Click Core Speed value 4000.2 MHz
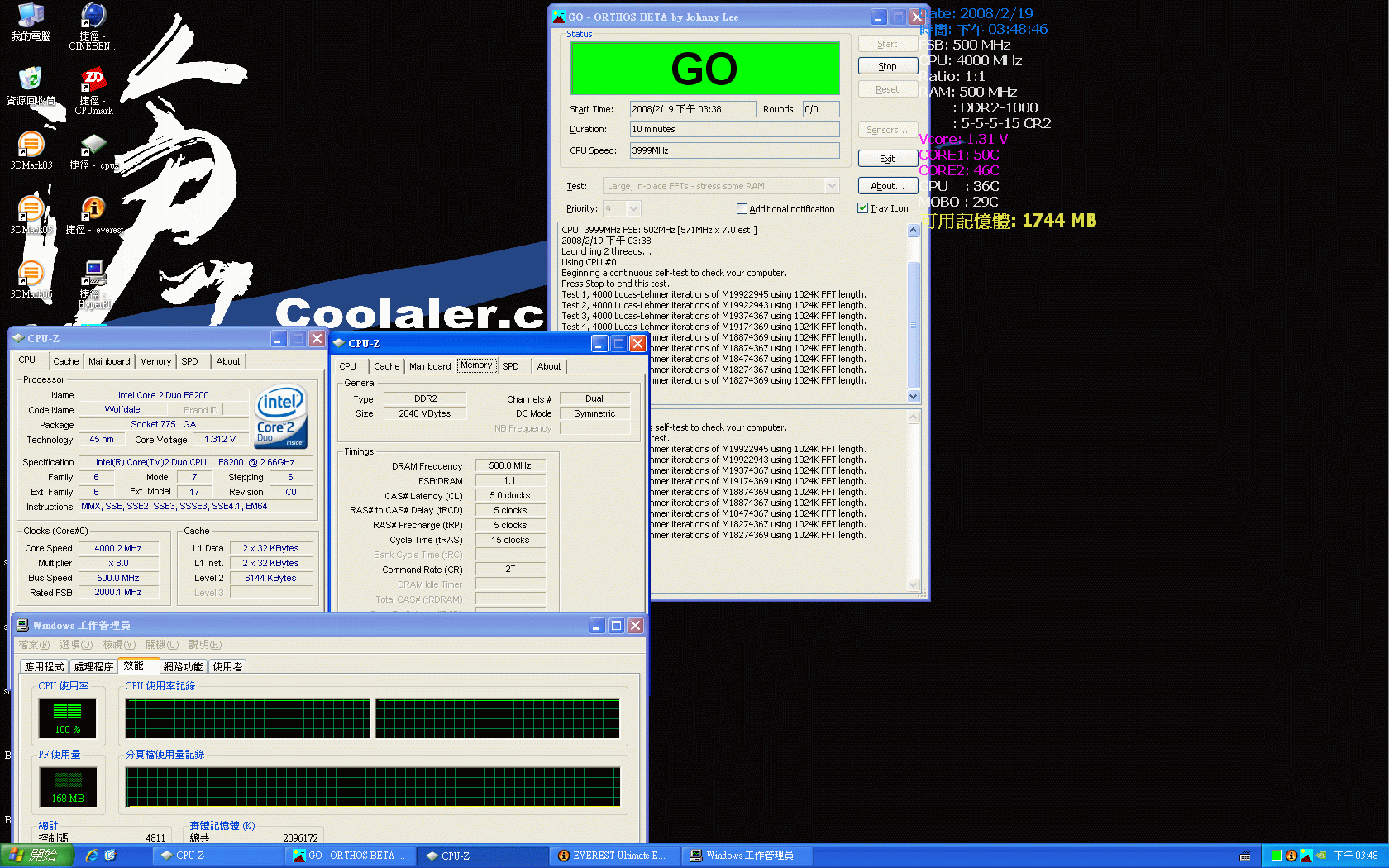The height and width of the screenshot is (868, 1389). click(118, 548)
